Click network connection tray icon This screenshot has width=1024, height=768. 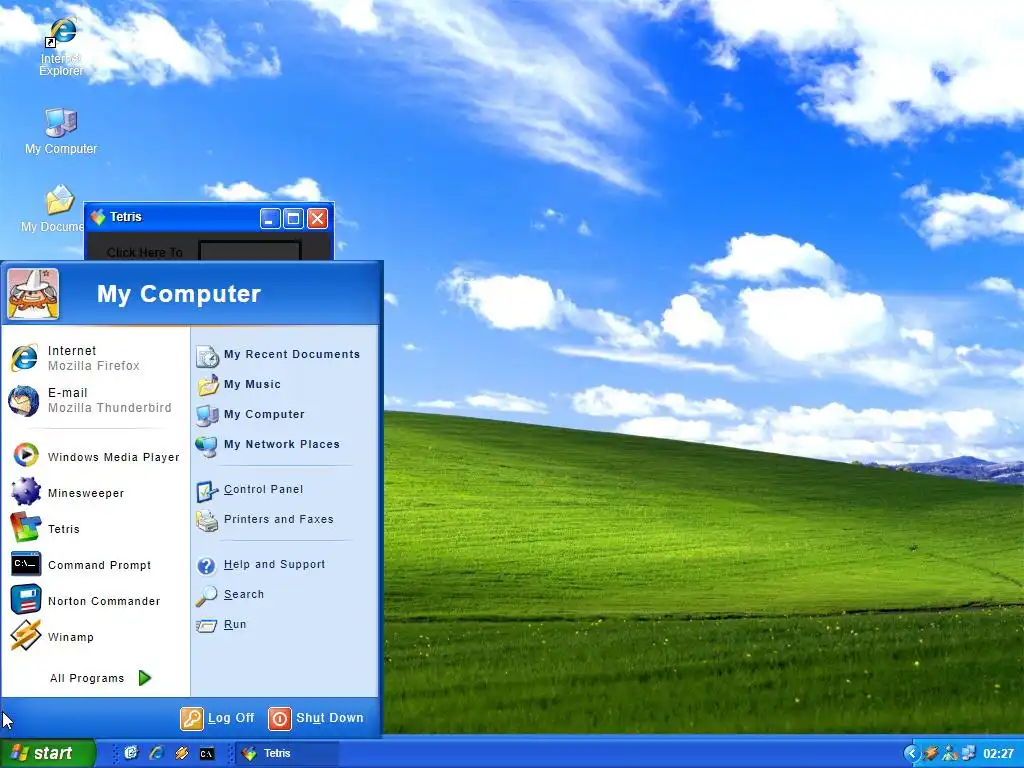[x=968, y=754]
